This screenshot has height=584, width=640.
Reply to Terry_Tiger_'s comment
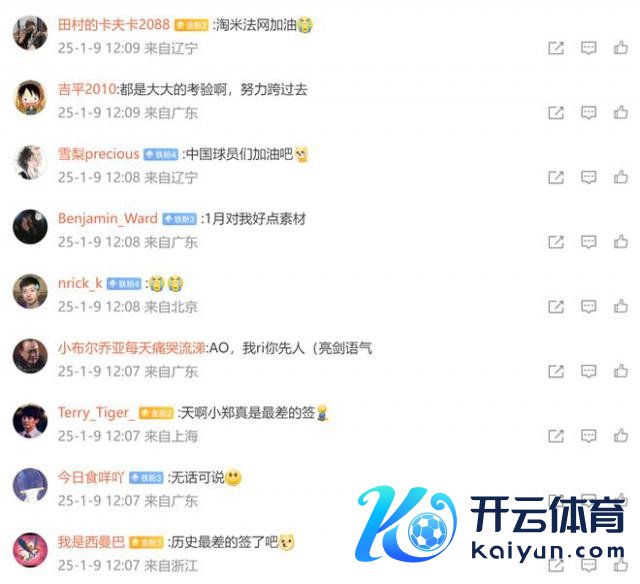tap(589, 436)
